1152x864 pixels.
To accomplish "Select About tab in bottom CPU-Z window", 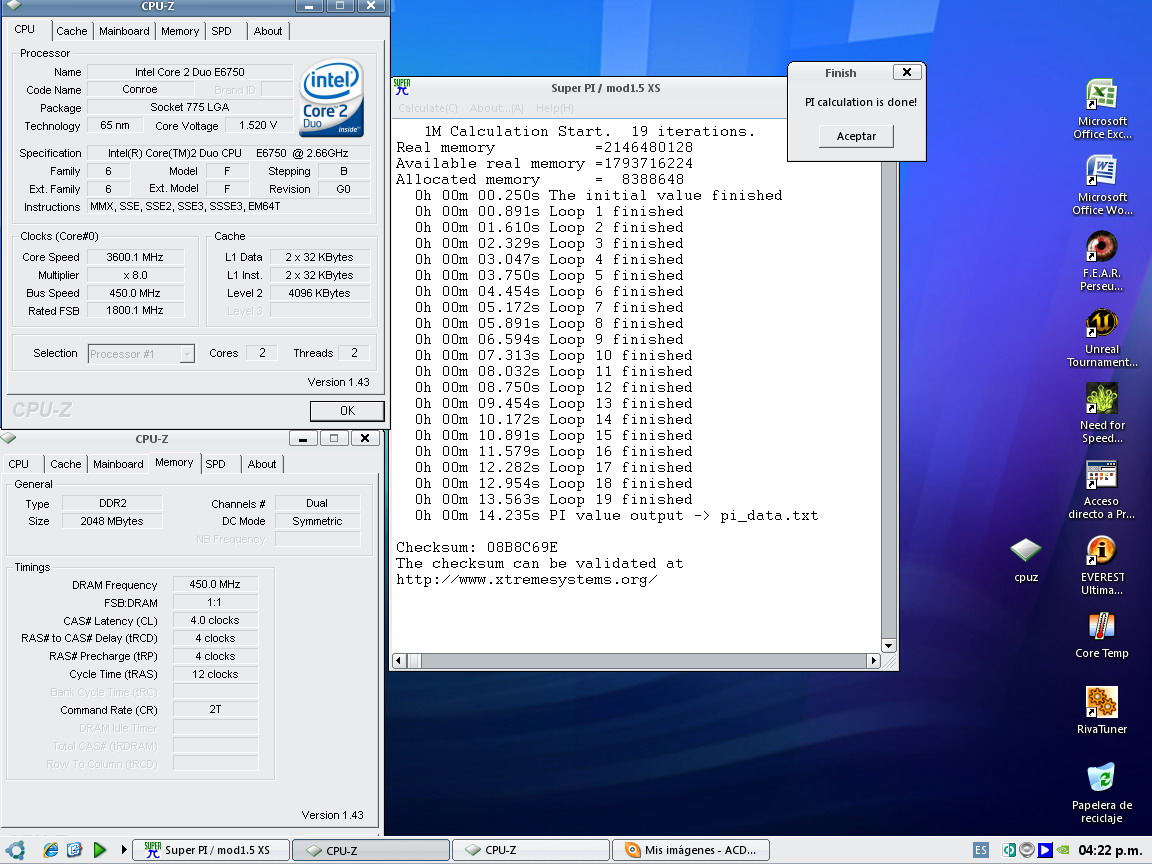I will pyautogui.click(x=262, y=464).
